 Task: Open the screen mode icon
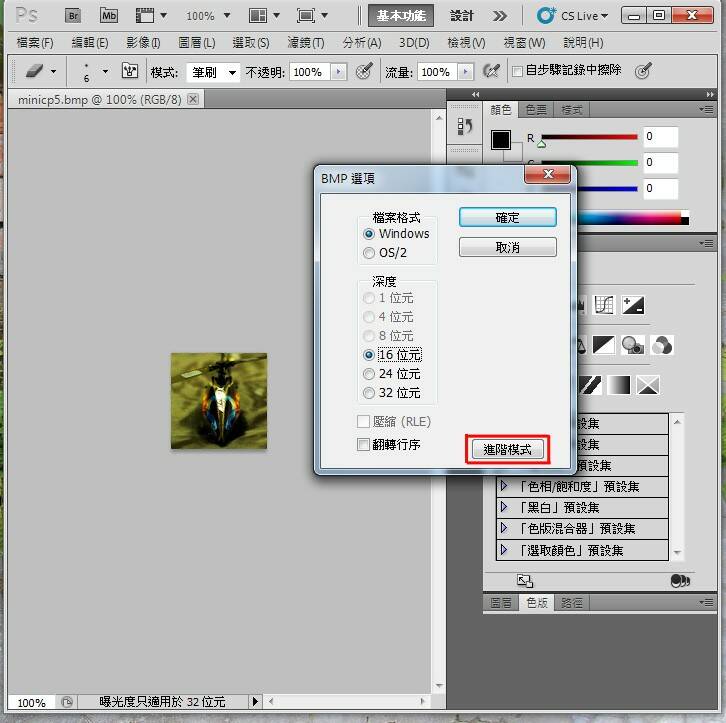pos(306,16)
